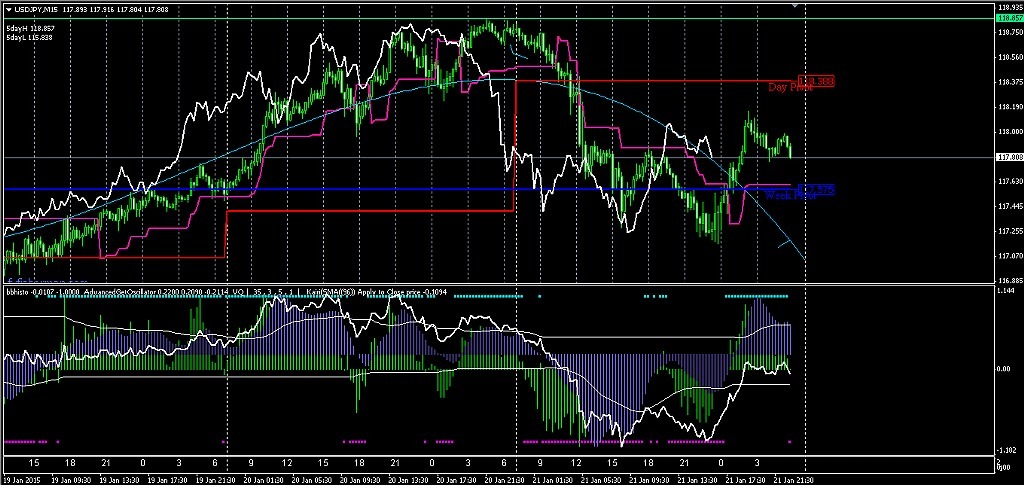Click the 5dayL 115.838 label
The width and height of the screenshot is (1024, 485).
pyautogui.click(x=29, y=38)
